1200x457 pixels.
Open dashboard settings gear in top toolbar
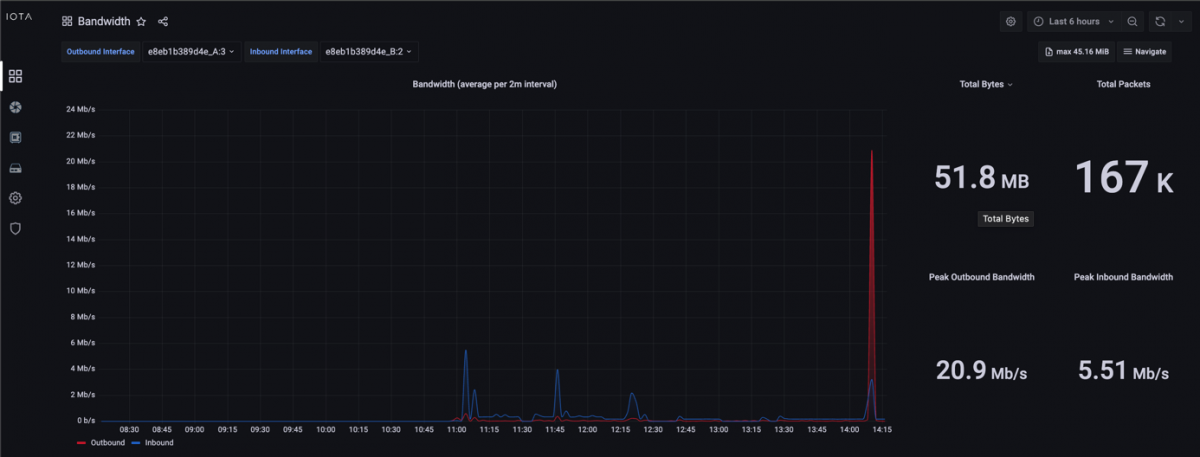pyautogui.click(x=1011, y=21)
